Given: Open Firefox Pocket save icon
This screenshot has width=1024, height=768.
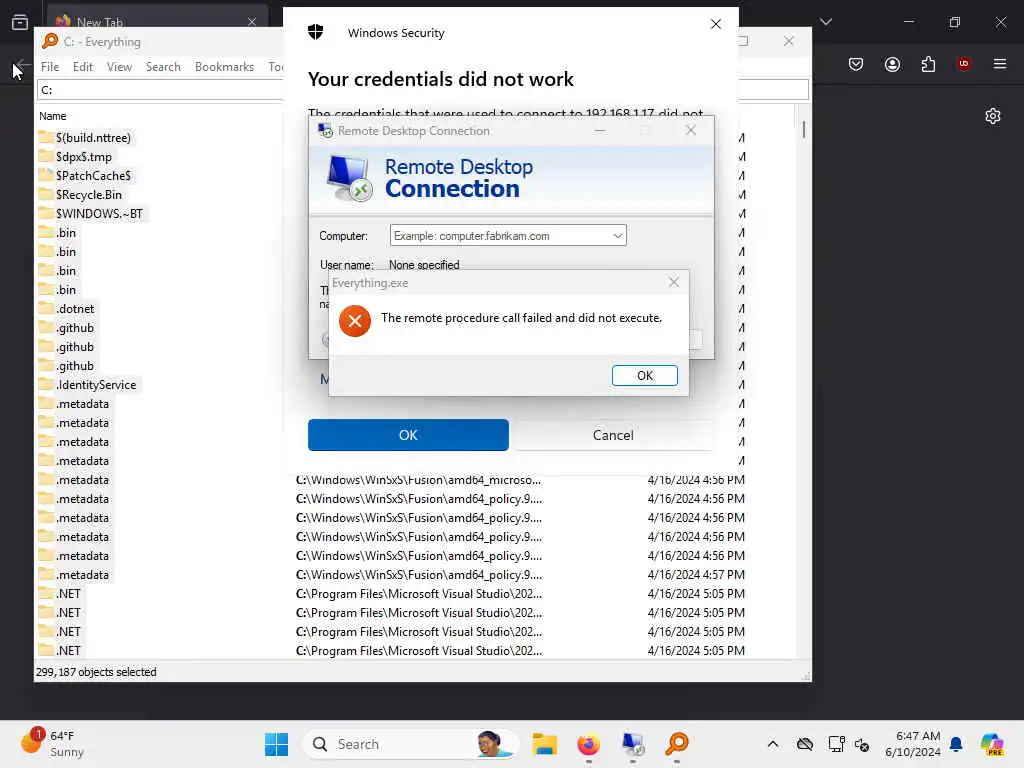Looking at the screenshot, I should [x=856, y=64].
